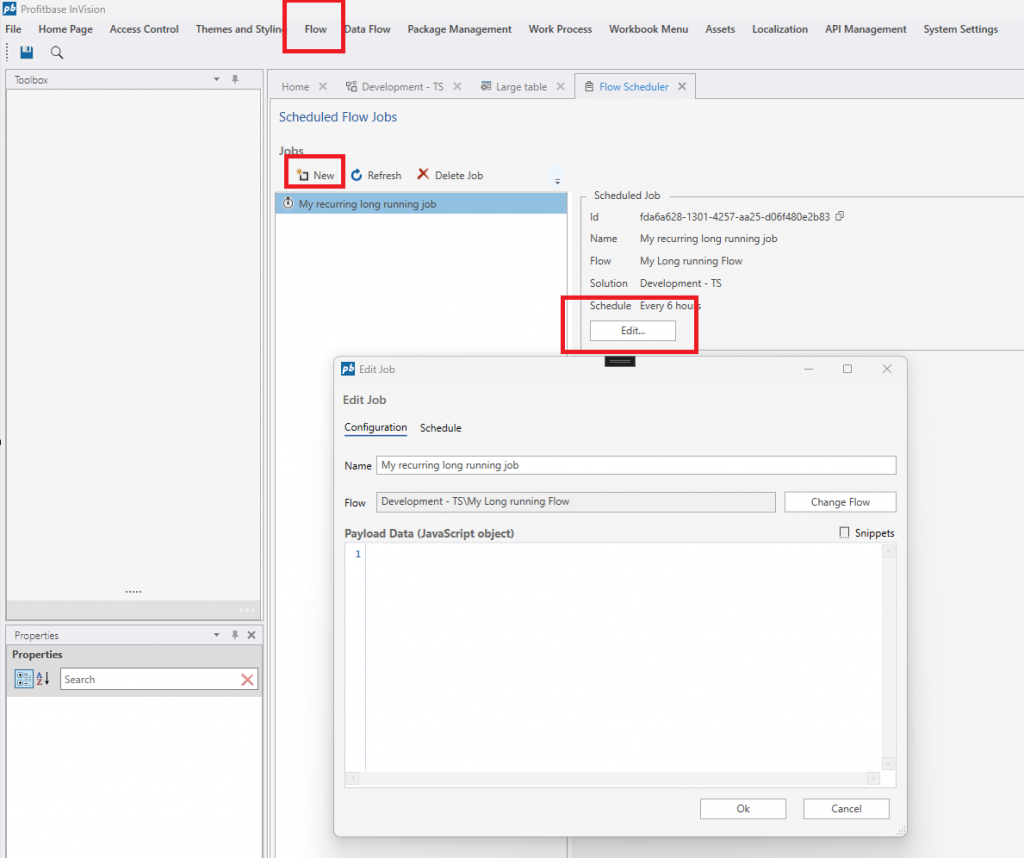The height and width of the screenshot is (858, 1024).
Task: Click the Save icon in the toolbar
Action: pos(26,52)
